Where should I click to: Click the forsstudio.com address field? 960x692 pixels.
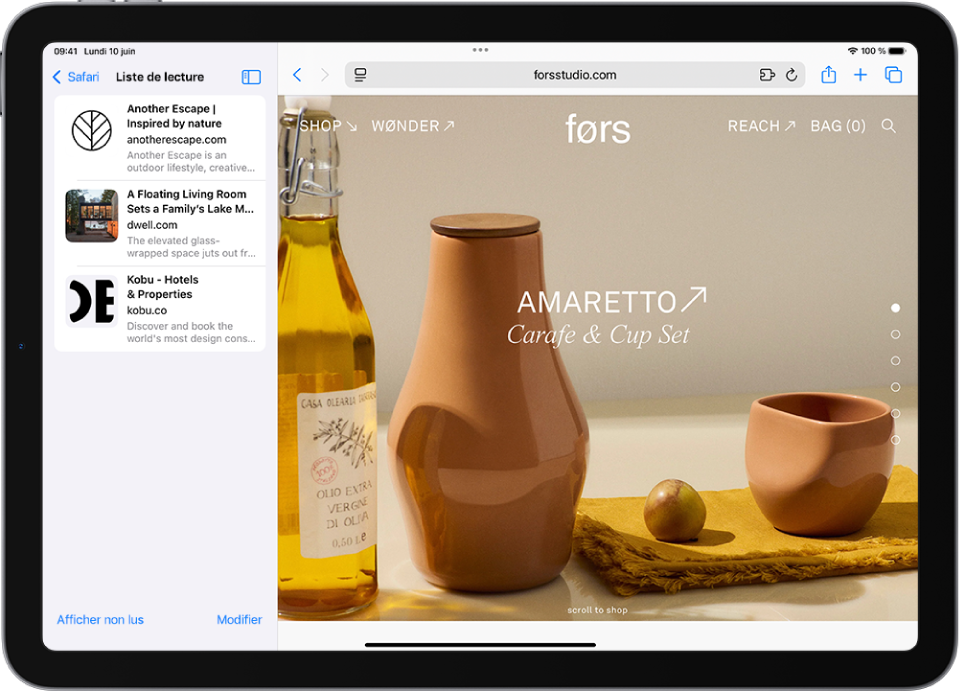click(x=574, y=75)
